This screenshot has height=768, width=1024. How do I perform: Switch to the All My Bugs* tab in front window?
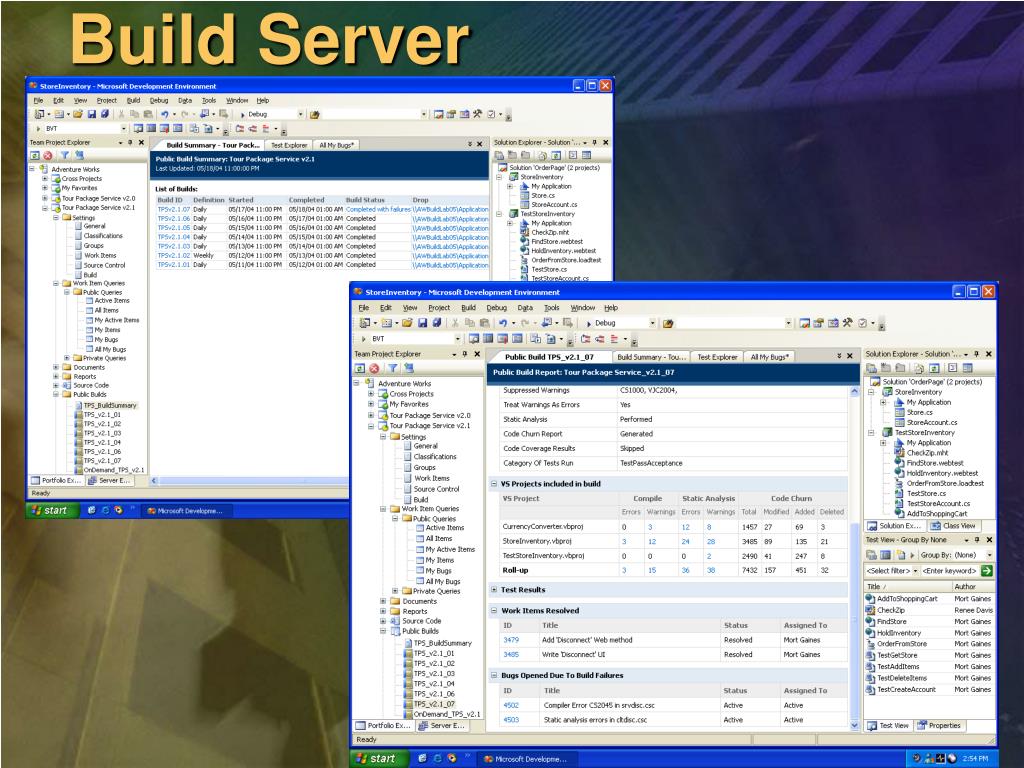point(769,357)
